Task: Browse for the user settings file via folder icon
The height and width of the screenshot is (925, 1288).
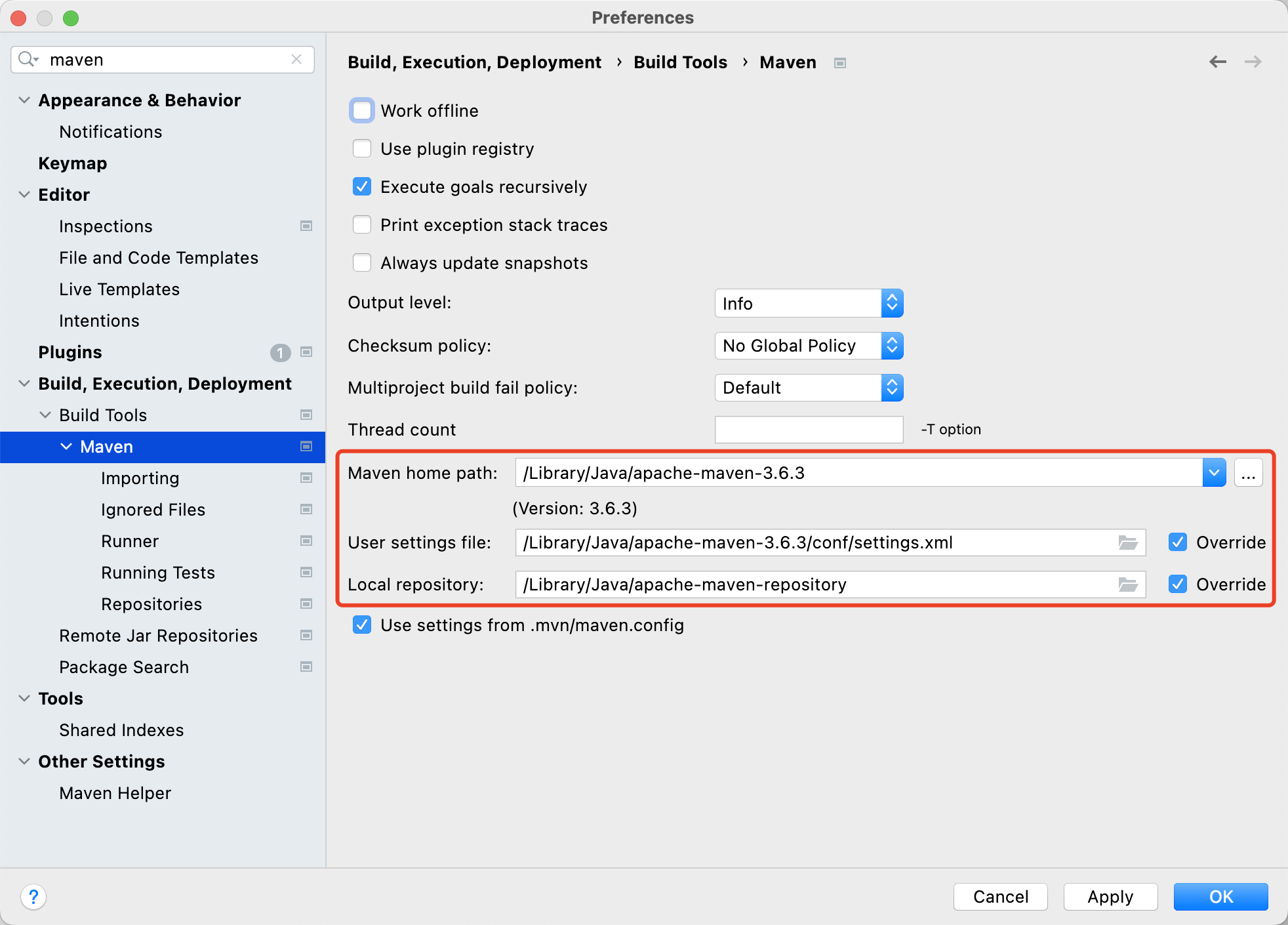Action: (x=1127, y=543)
